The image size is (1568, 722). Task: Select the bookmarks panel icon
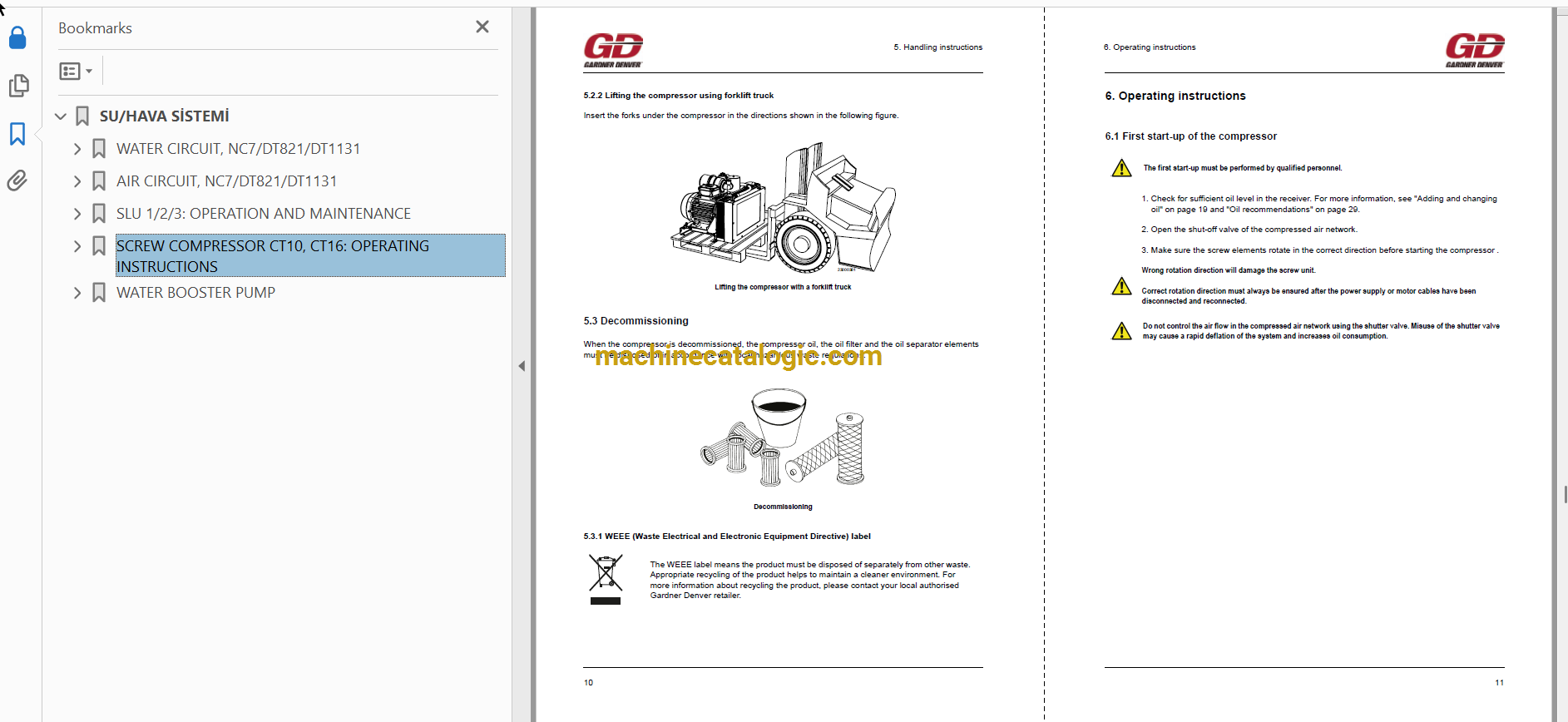[x=17, y=133]
